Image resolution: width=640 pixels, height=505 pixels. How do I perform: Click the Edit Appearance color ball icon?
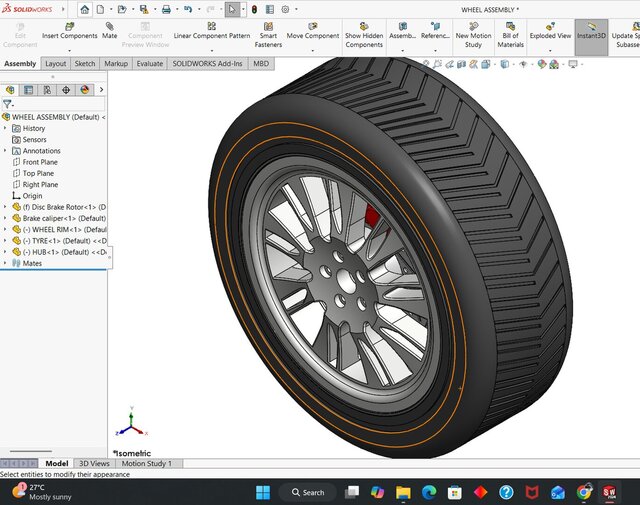(542, 64)
